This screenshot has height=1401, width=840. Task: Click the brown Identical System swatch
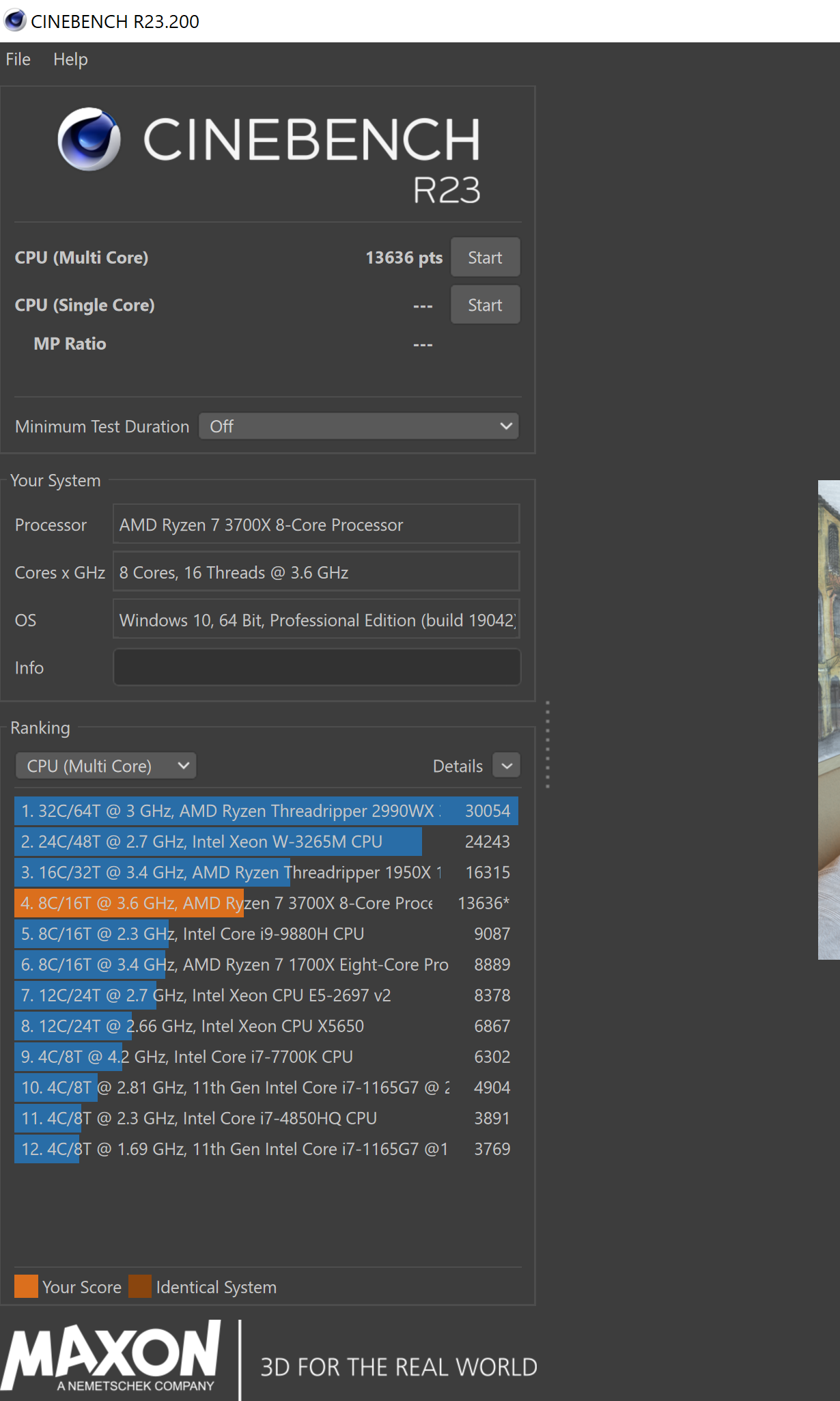click(140, 1286)
